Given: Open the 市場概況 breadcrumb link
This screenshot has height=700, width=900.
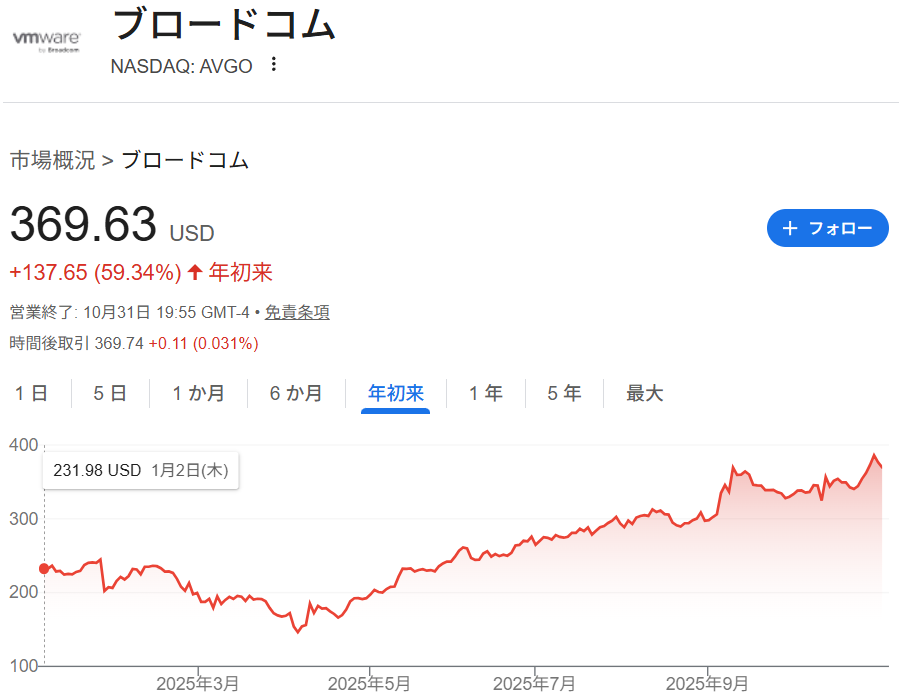Looking at the screenshot, I should coord(52,160).
